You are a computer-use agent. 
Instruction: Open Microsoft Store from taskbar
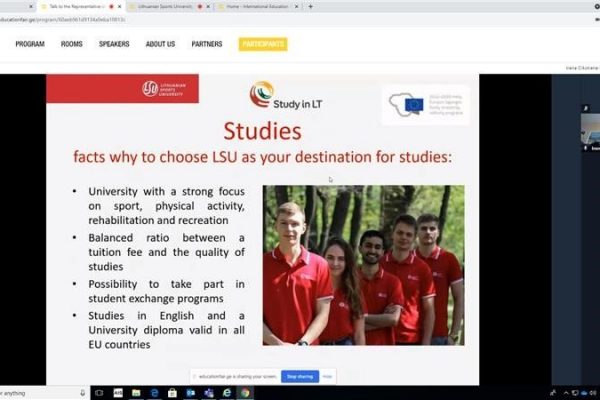[173, 393]
